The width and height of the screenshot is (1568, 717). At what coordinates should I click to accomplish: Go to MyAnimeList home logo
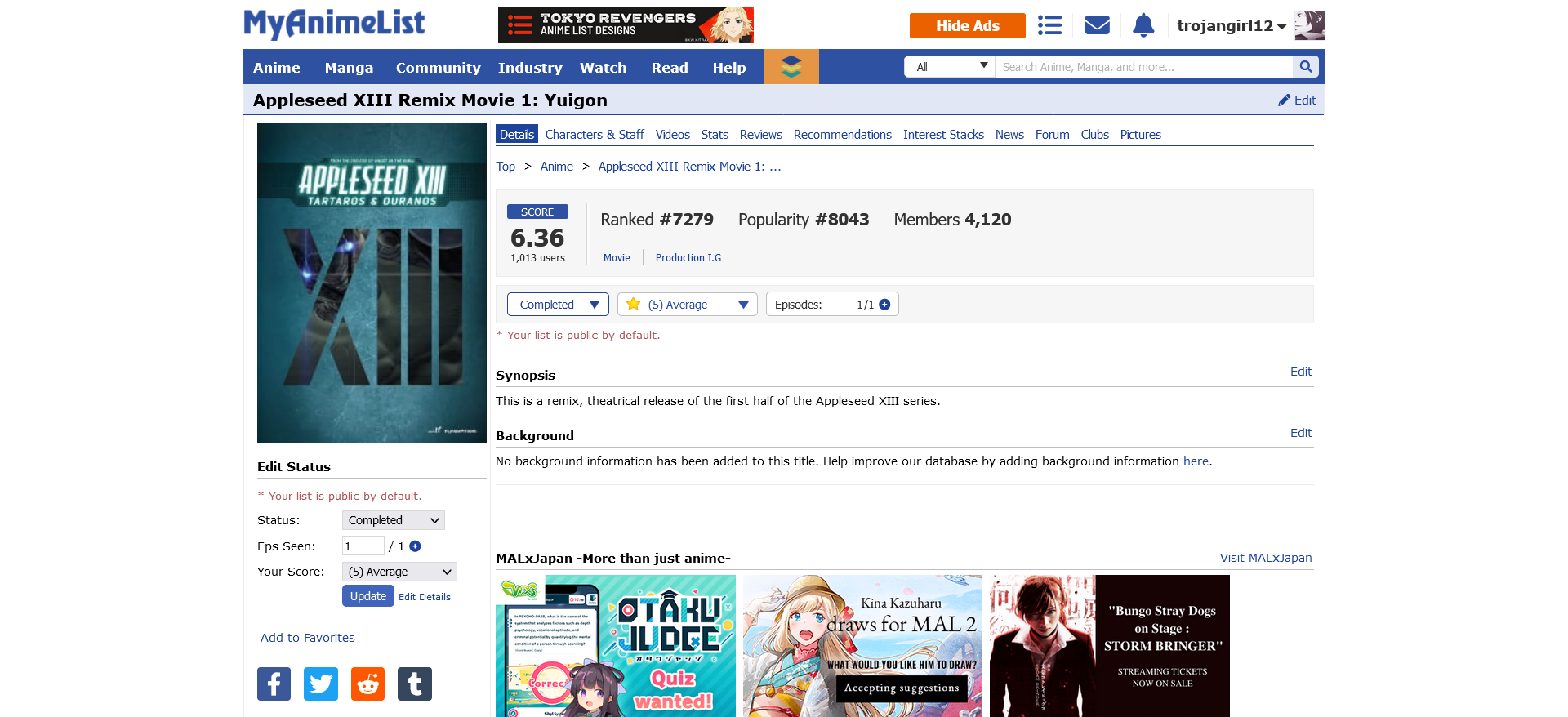334,24
